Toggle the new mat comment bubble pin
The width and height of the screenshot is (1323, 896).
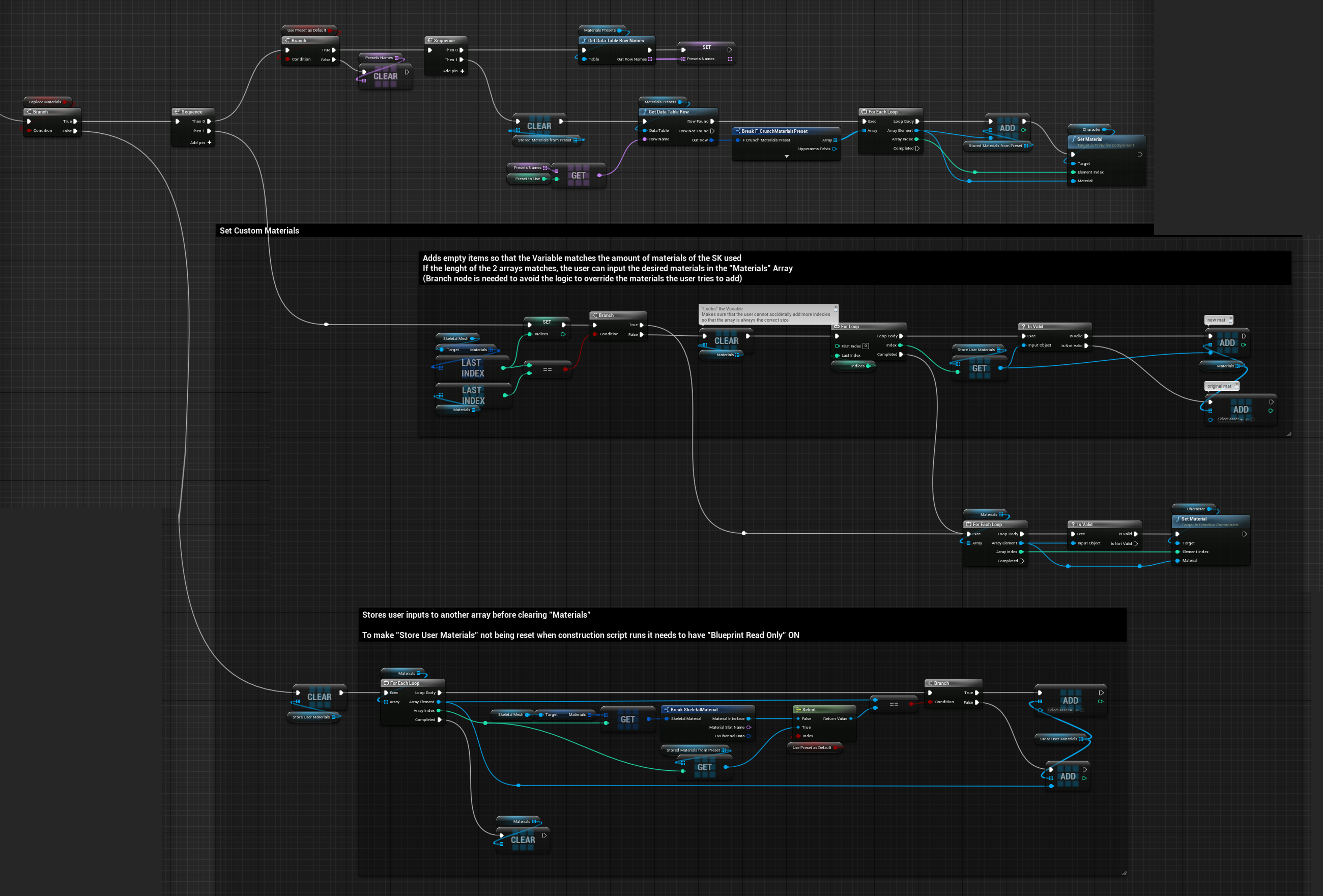click(x=1231, y=317)
